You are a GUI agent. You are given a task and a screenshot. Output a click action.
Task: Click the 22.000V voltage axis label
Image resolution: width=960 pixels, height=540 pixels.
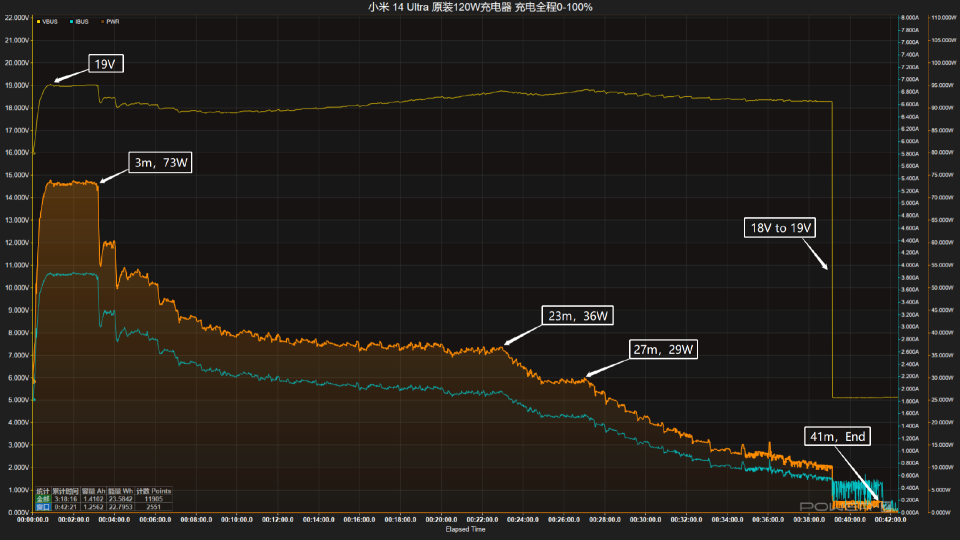(17, 18)
